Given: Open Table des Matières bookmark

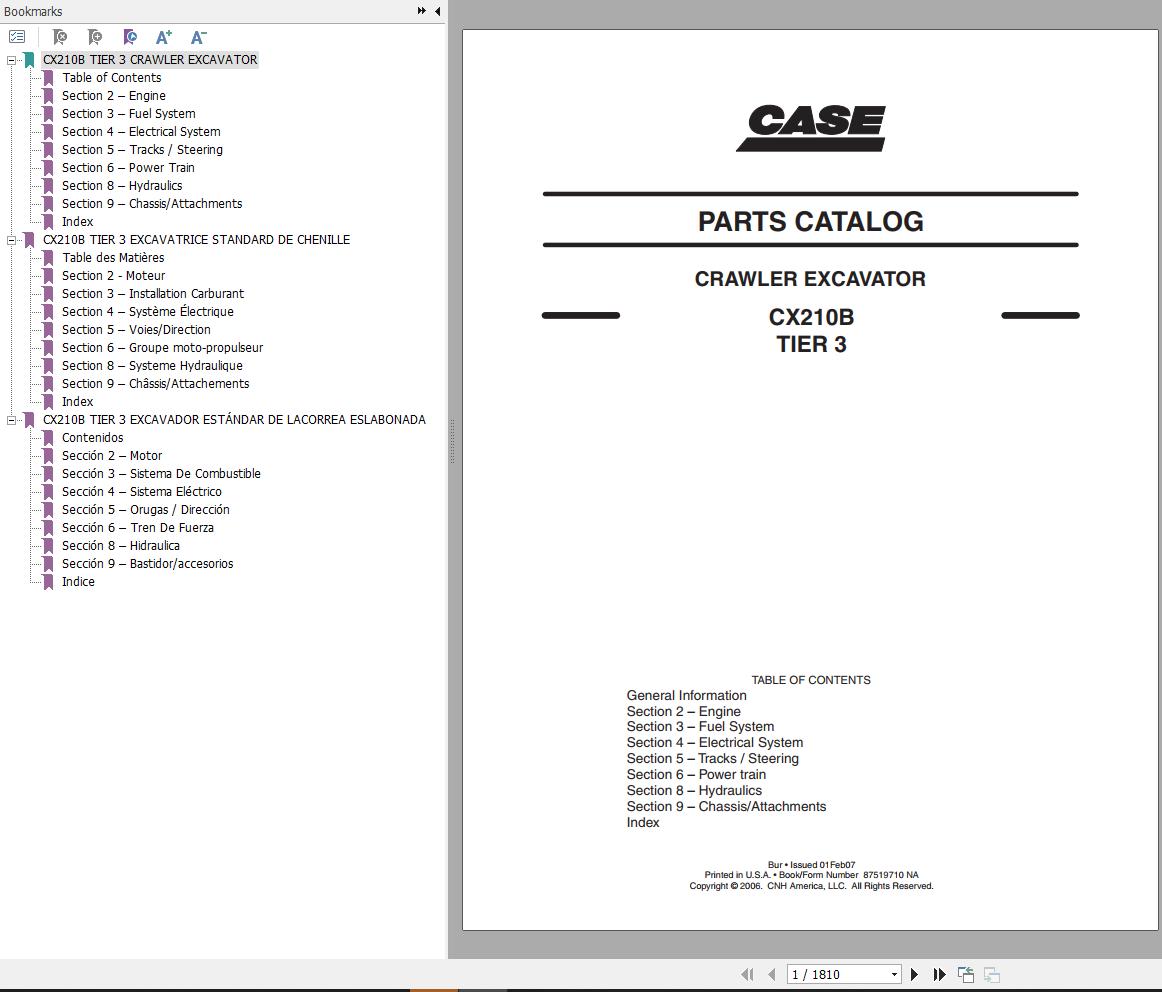Looking at the screenshot, I should tap(113, 258).
